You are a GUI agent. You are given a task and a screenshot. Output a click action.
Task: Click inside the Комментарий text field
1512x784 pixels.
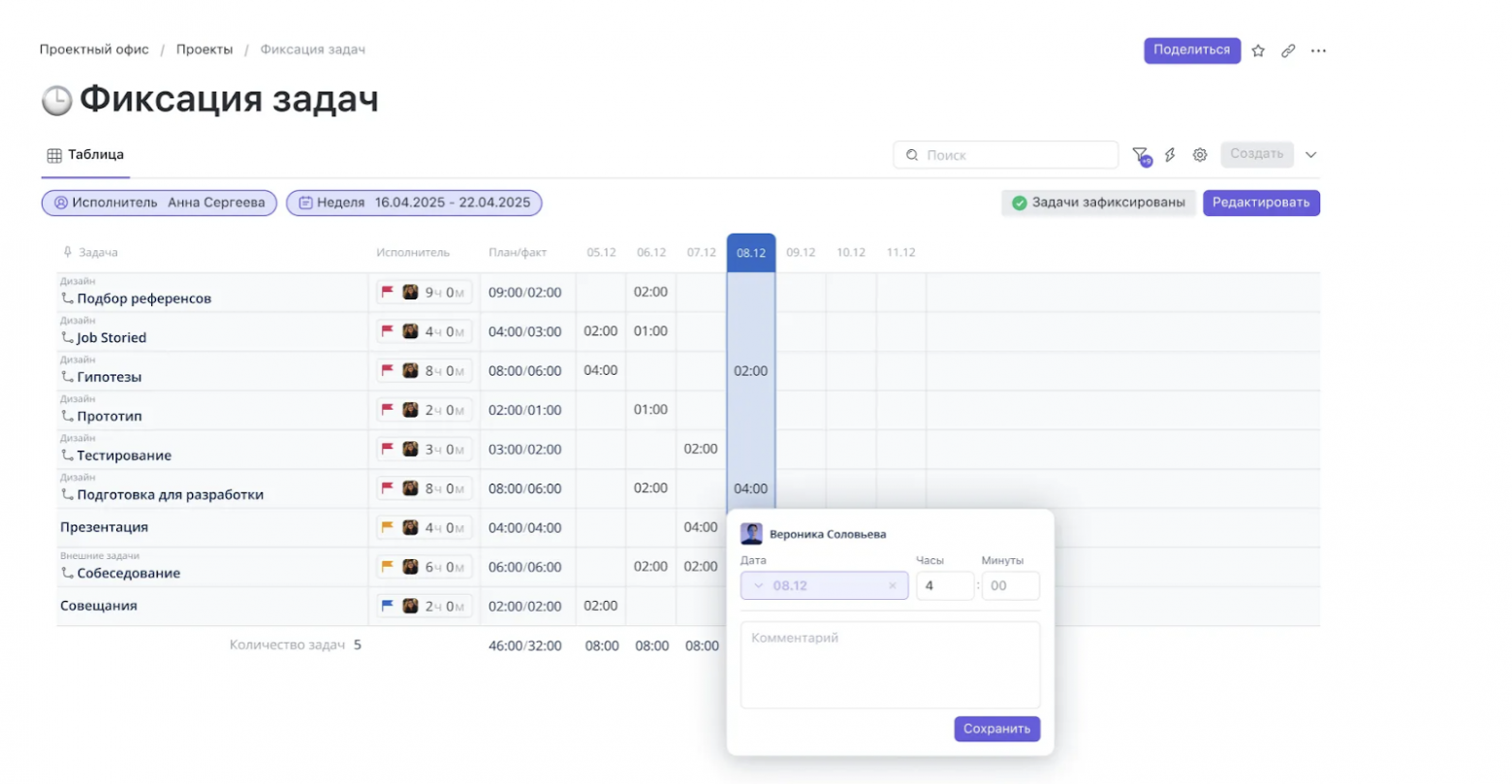pyautogui.click(x=889, y=664)
